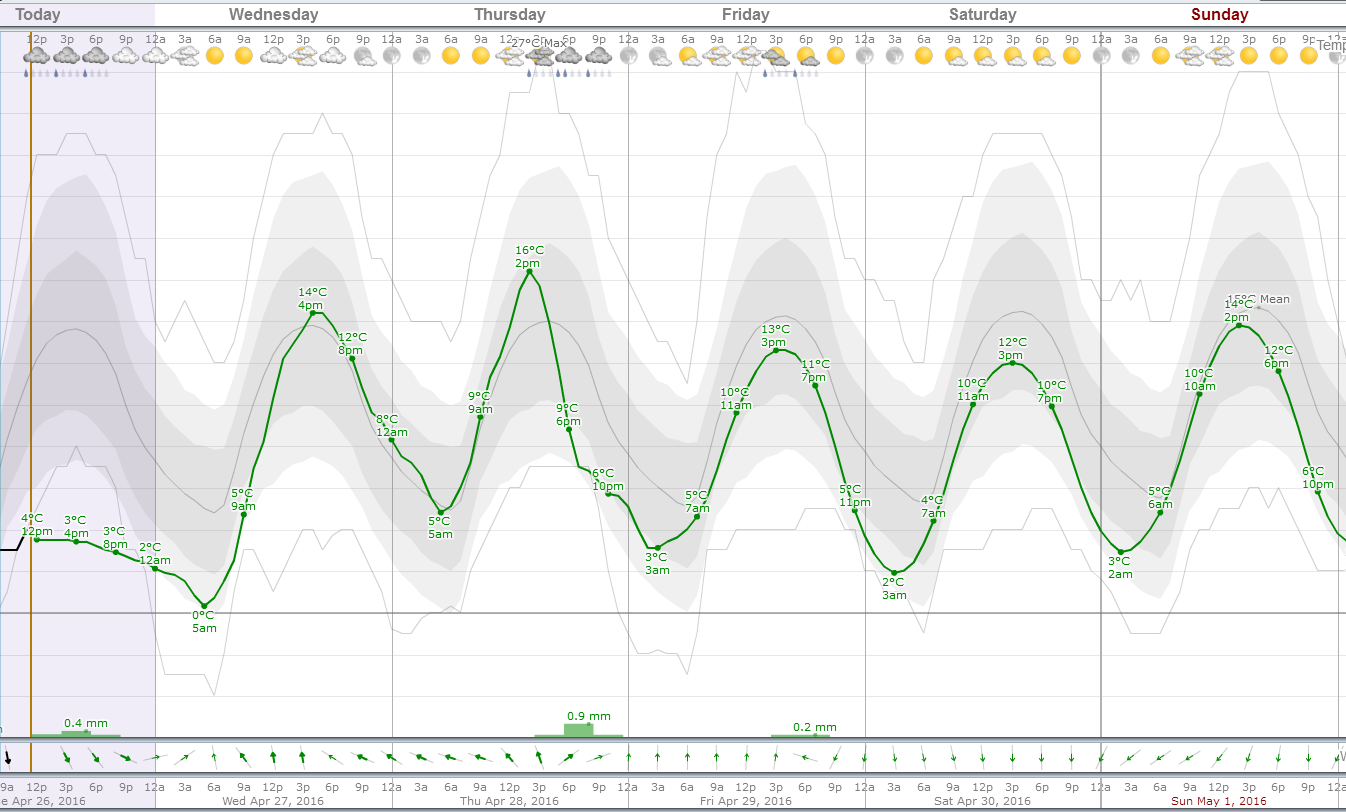Click Thursday's 6p rain cloud icon
This screenshot has width=1346, height=812.
[x=569, y=58]
